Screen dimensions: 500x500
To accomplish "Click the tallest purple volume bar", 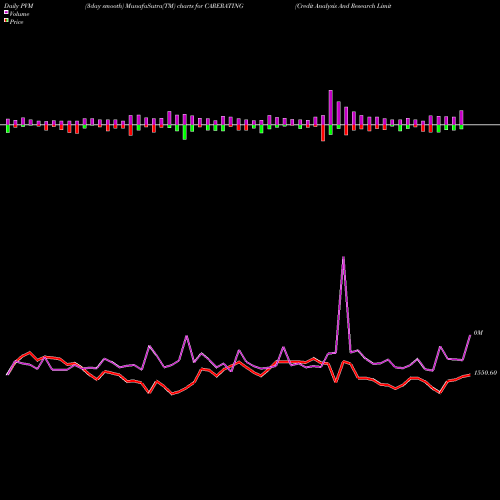I will click(331, 107).
